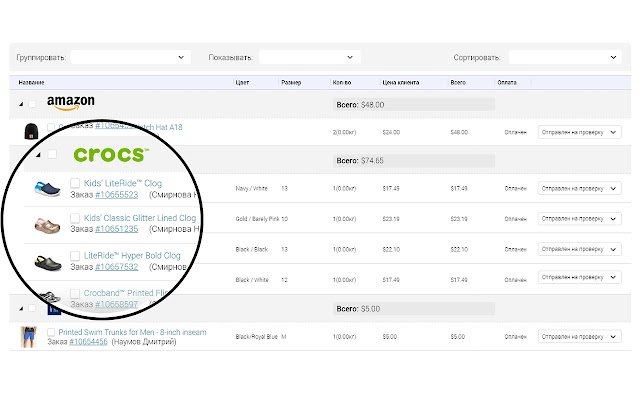Select the Printed Swim Trunks checkbox

tap(51, 332)
